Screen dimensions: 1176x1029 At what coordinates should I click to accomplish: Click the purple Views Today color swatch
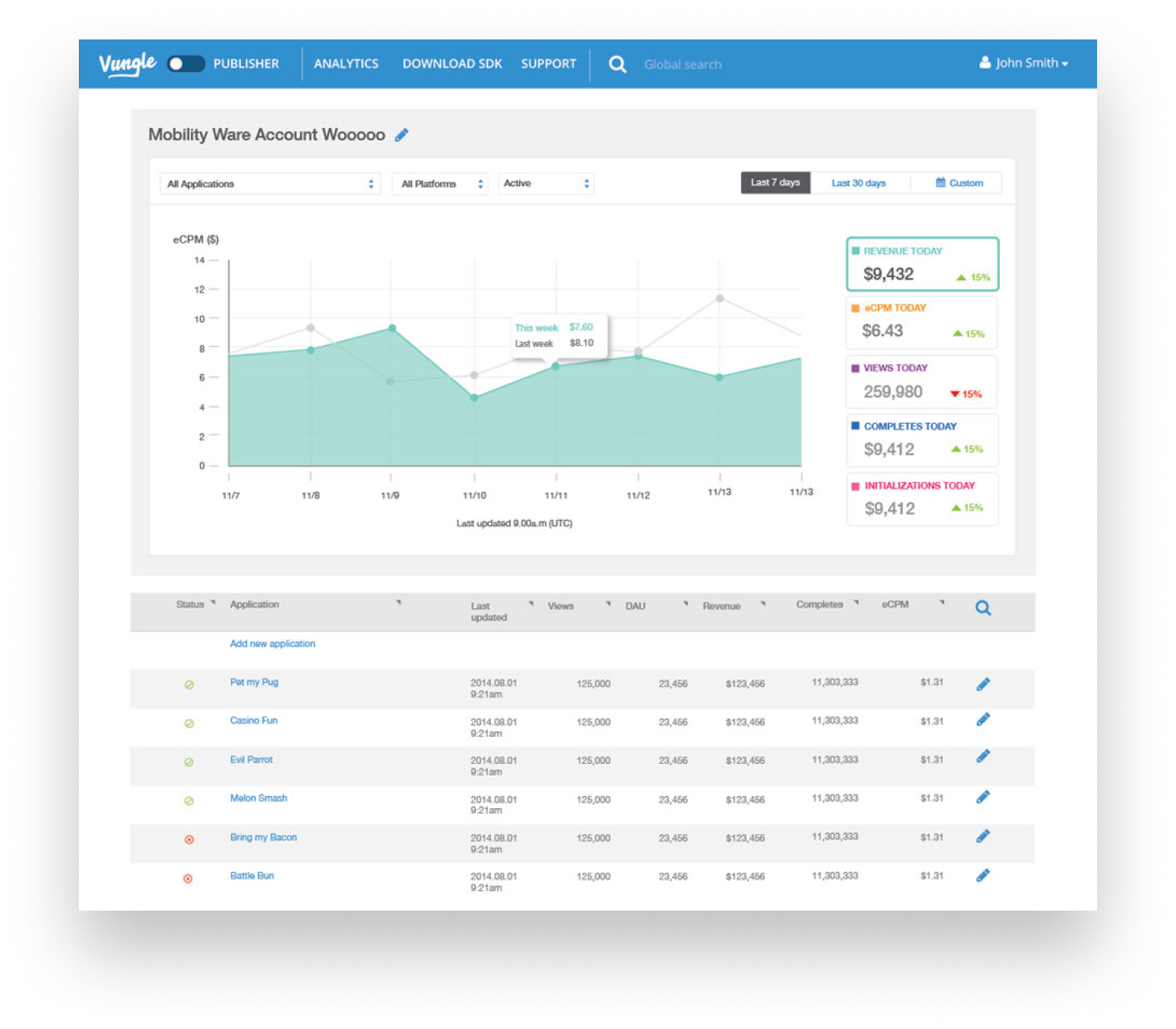point(856,368)
